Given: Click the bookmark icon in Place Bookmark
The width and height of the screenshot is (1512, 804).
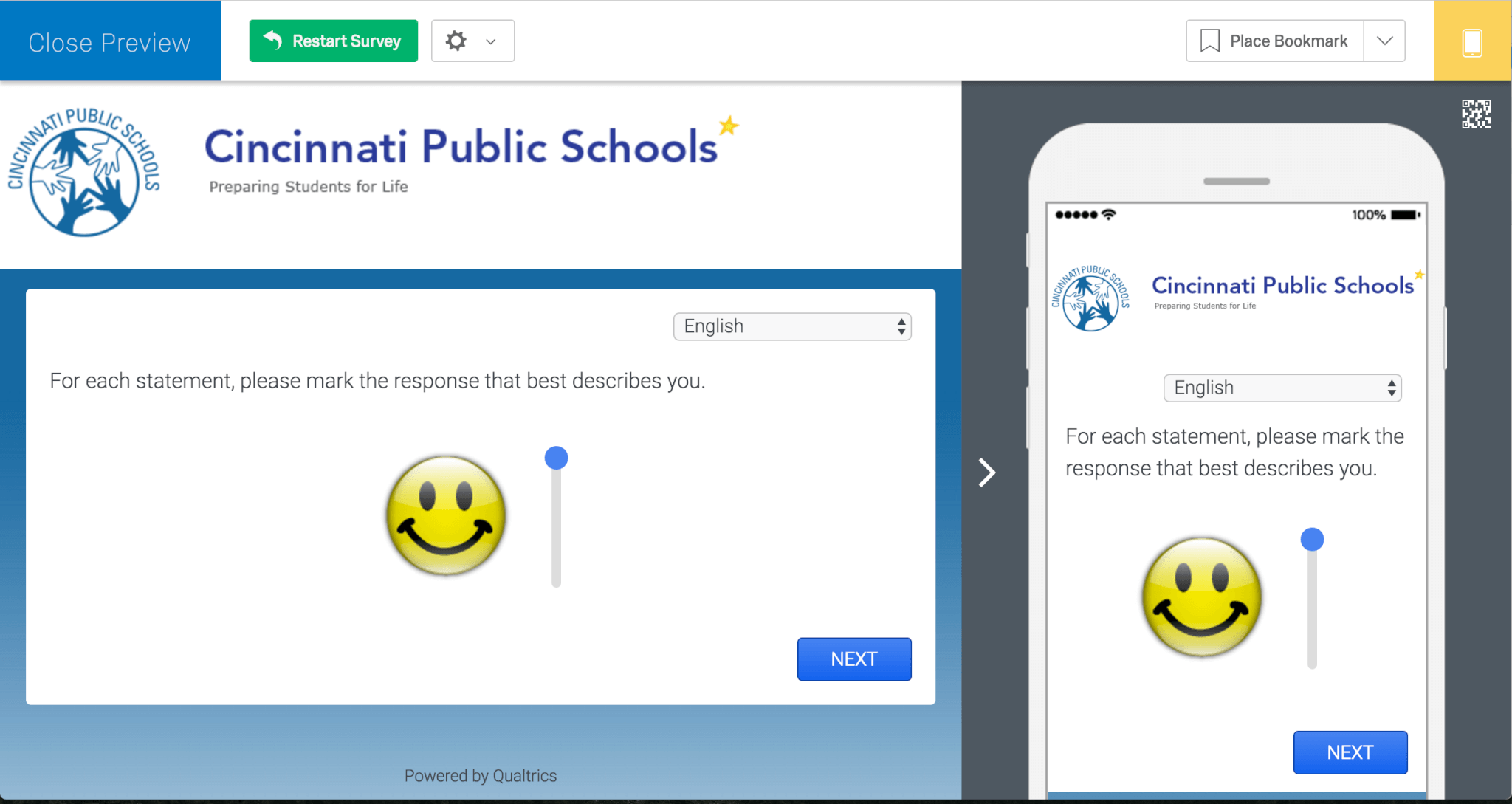Looking at the screenshot, I should tap(1209, 41).
